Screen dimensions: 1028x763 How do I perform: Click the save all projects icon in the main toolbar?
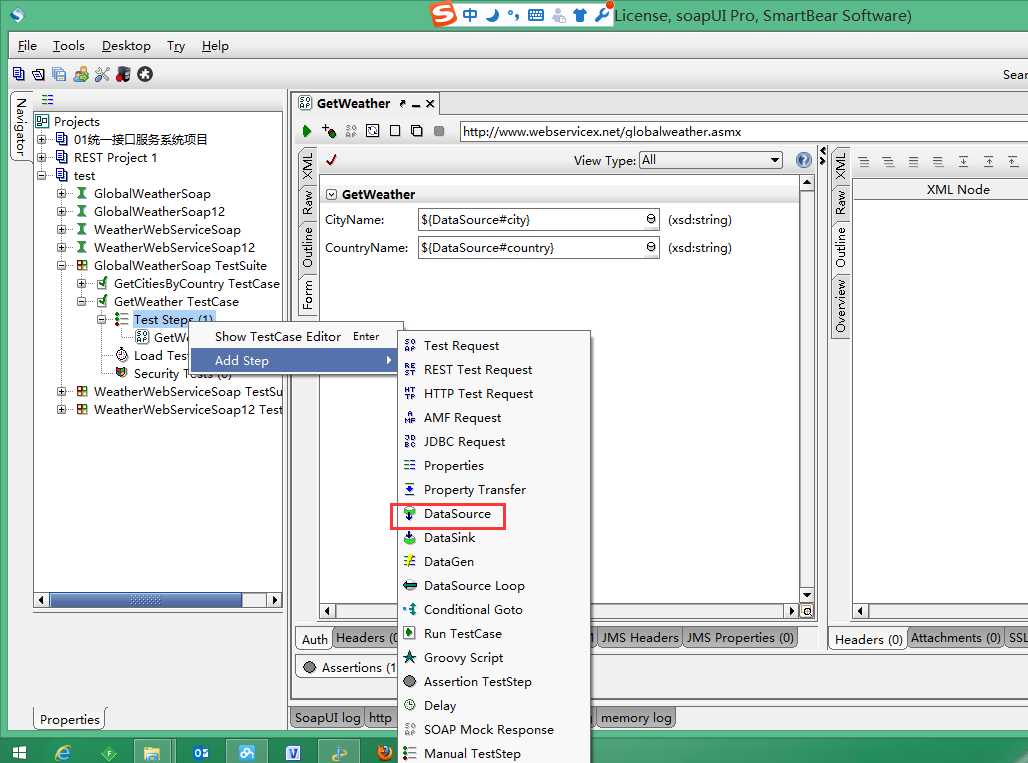(x=59, y=75)
